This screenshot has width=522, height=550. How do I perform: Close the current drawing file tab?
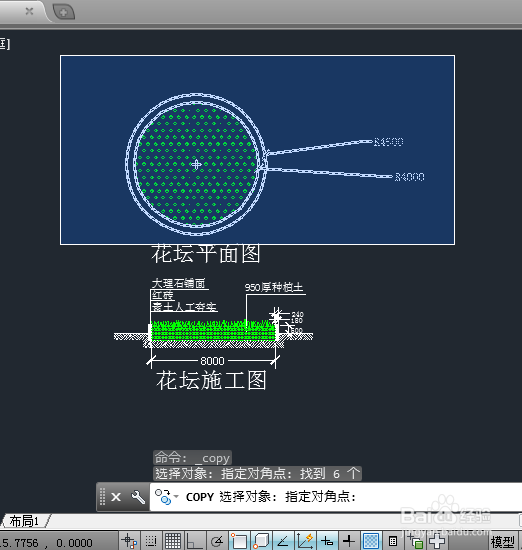tap(29, 11)
